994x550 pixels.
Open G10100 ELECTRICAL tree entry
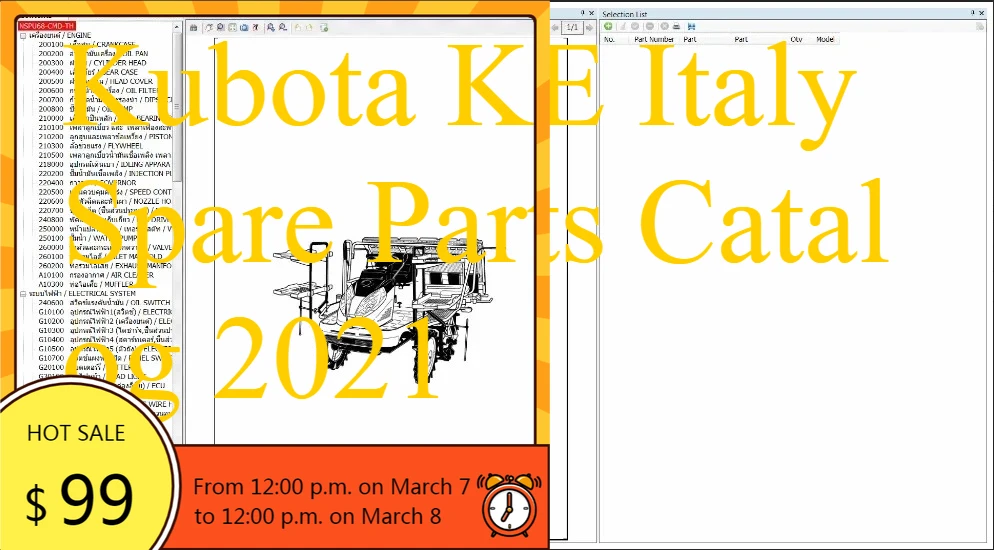click(x=105, y=312)
